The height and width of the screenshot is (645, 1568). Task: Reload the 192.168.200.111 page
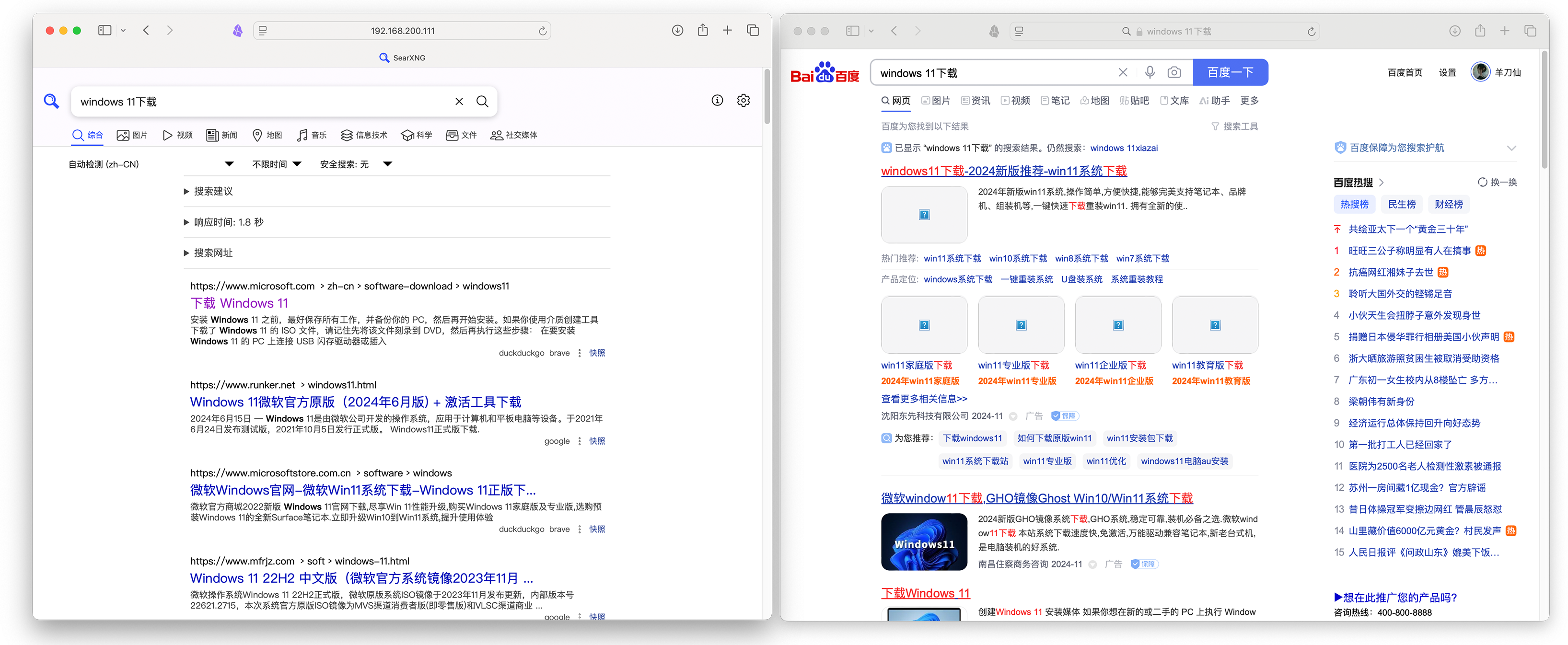542,31
